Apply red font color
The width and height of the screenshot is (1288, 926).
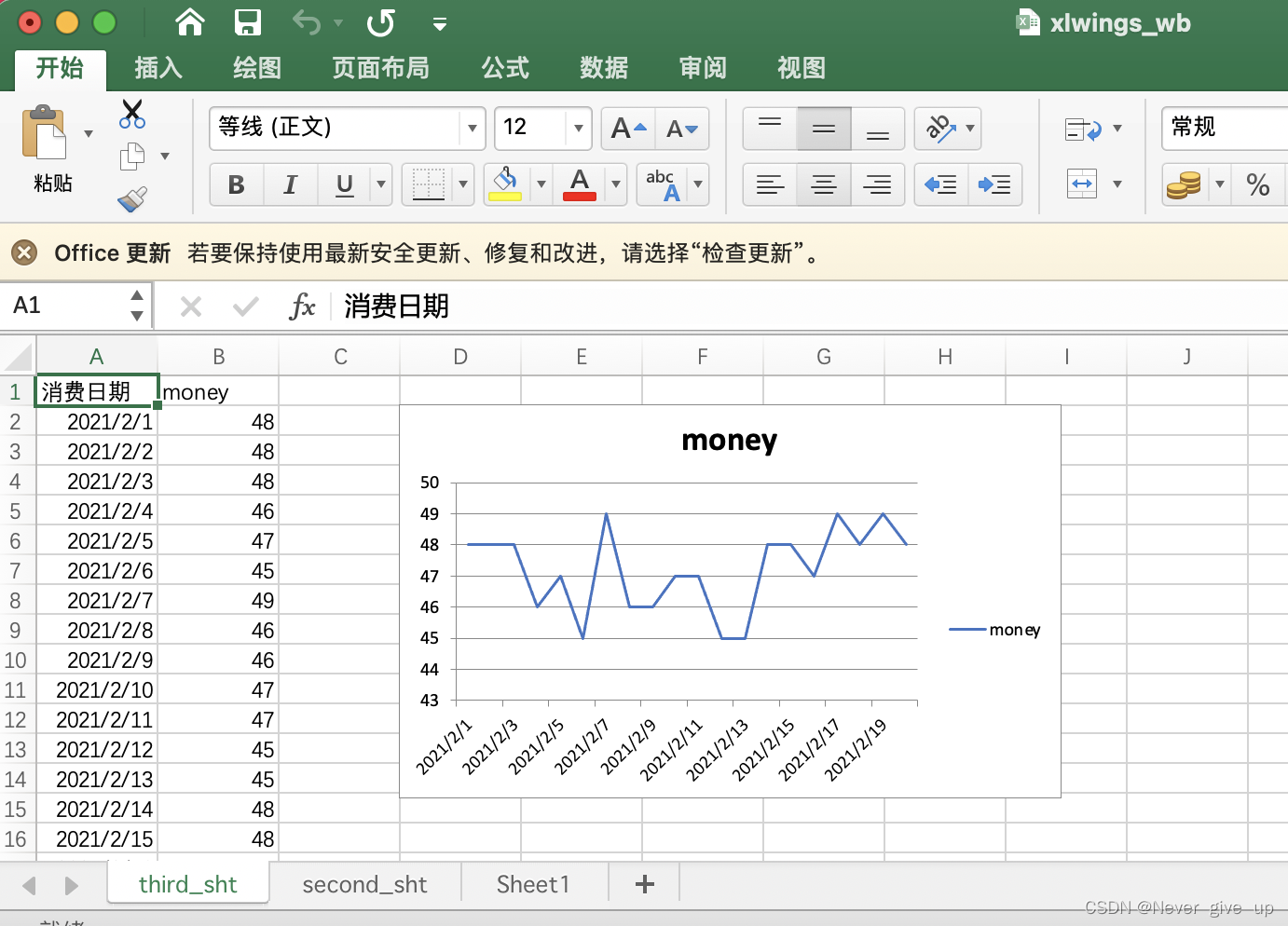click(x=580, y=184)
